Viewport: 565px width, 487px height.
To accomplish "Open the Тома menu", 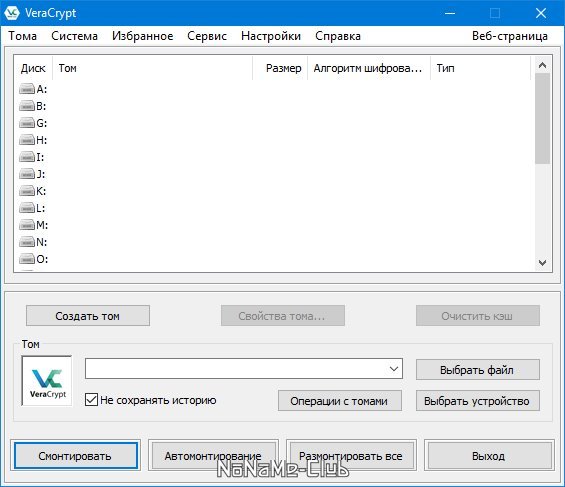I will coord(22,36).
